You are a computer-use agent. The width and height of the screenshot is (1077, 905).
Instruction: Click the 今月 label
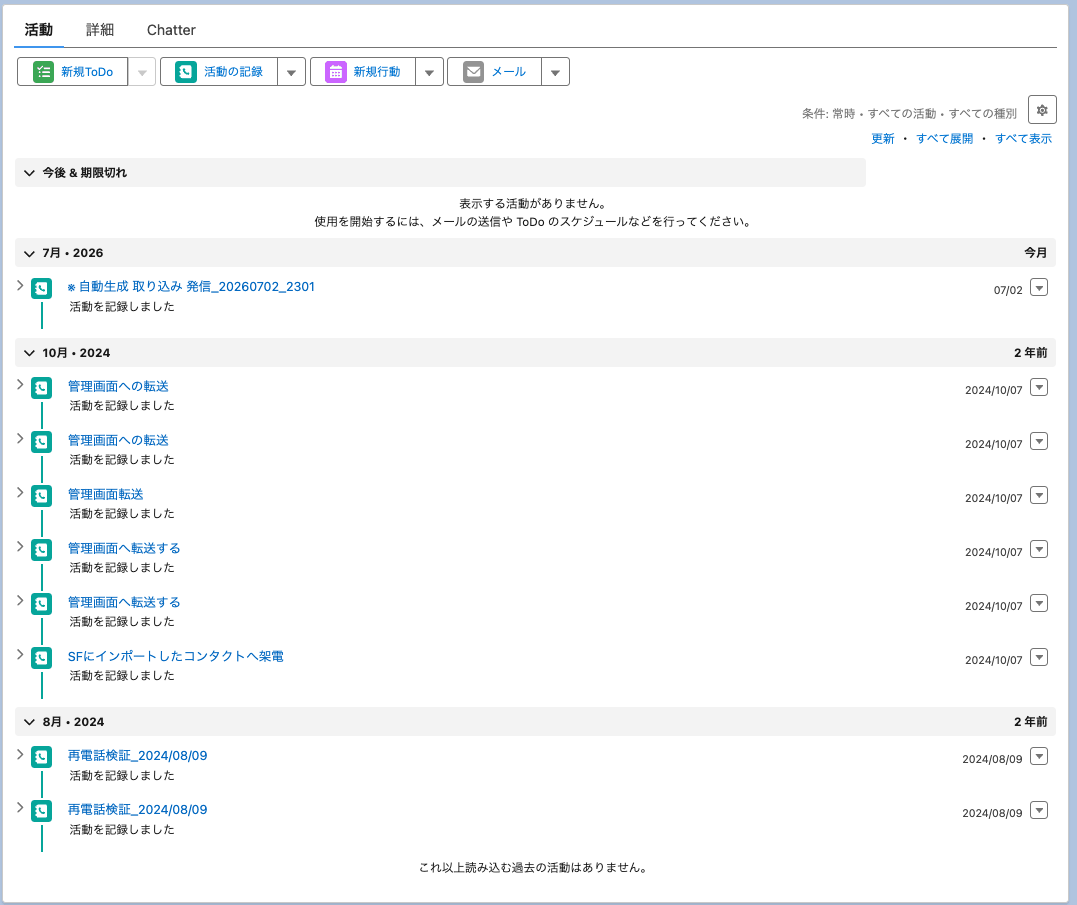1036,253
